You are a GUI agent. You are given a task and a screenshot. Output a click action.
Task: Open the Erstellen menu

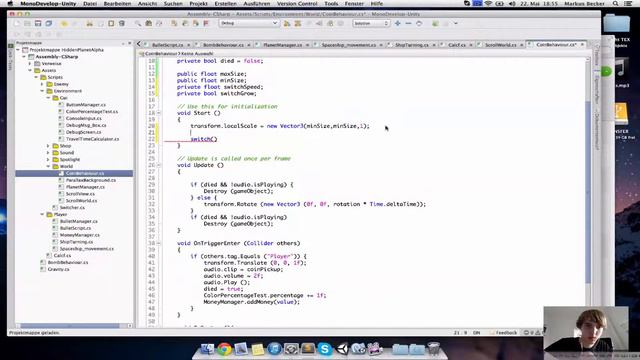click(x=225, y=4)
